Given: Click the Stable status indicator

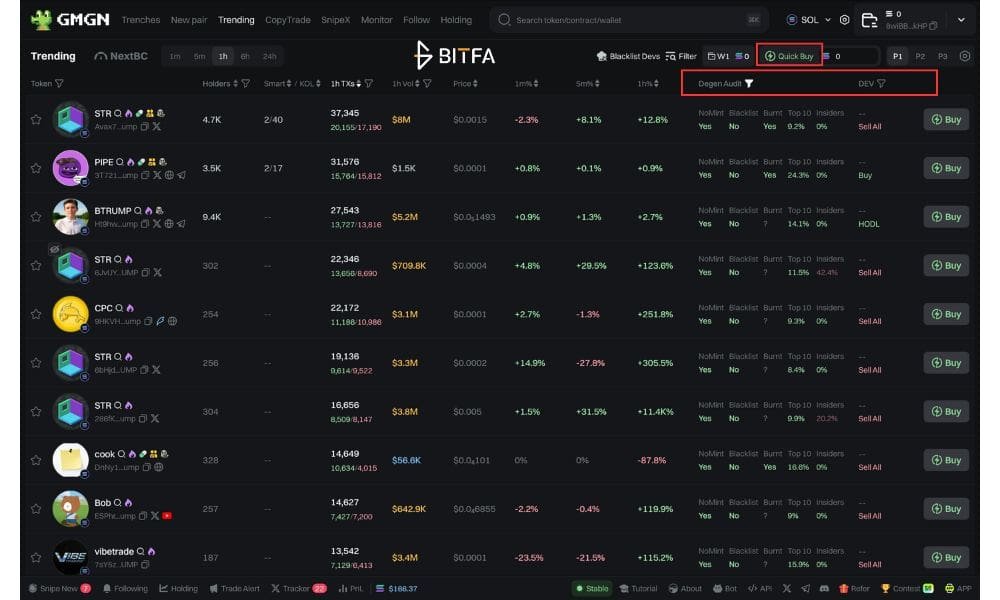Looking at the screenshot, I should coord(592,589).
